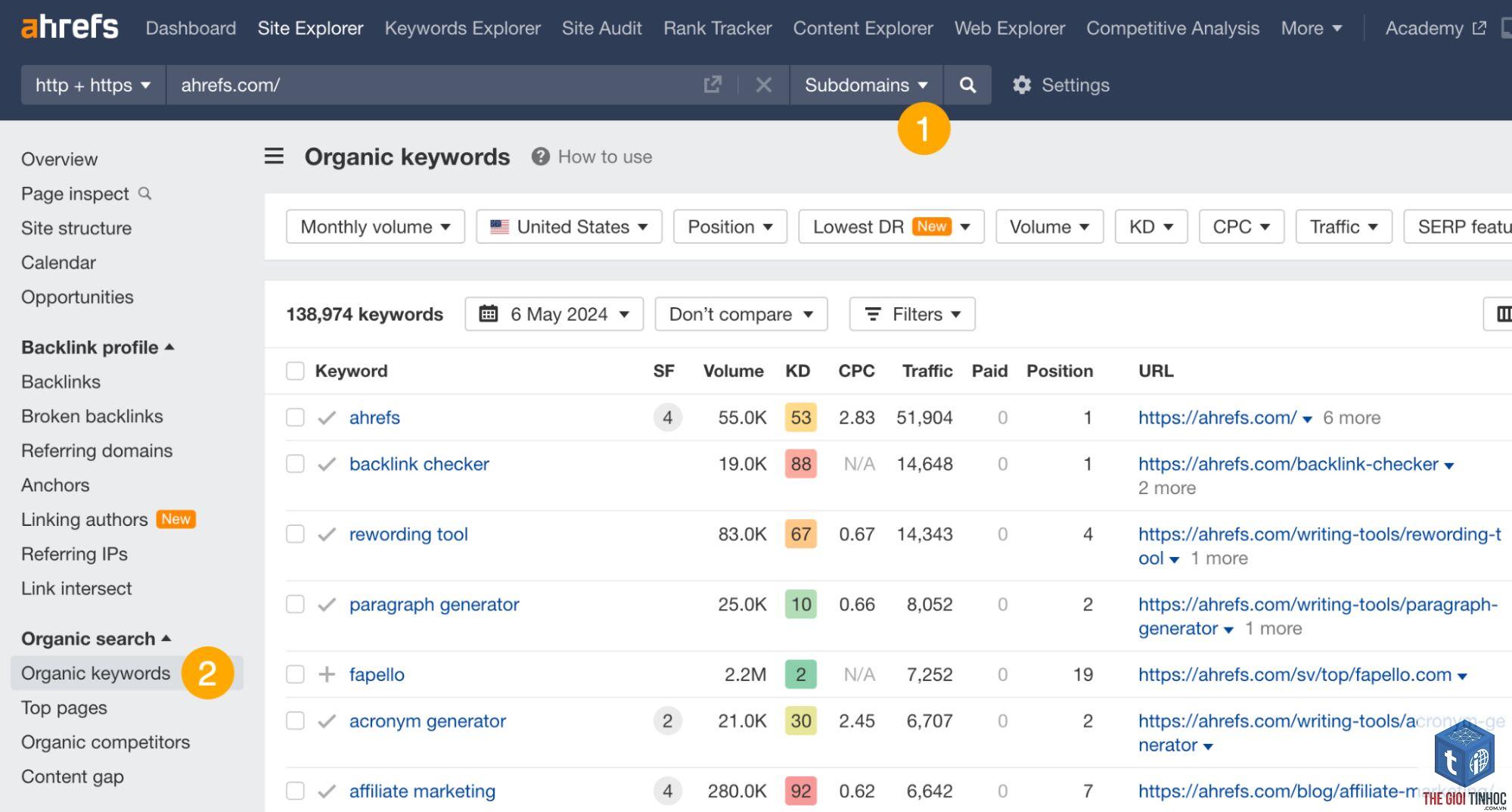Open Content Explorer in top navigation
This screenshot has height=812, width=1512.
pos(863,28)
